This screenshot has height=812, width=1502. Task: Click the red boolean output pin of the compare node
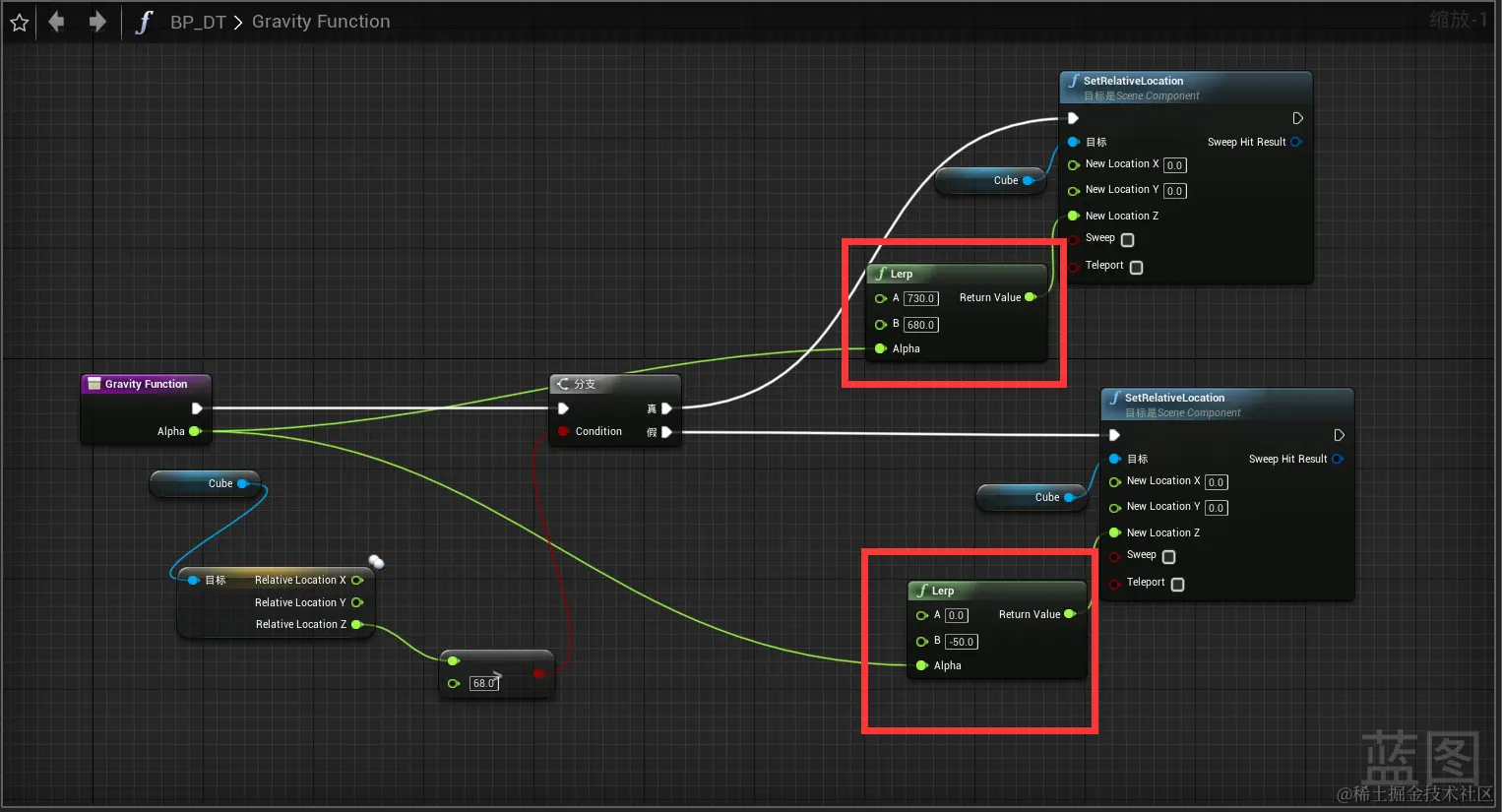click(x=538, y=674)
